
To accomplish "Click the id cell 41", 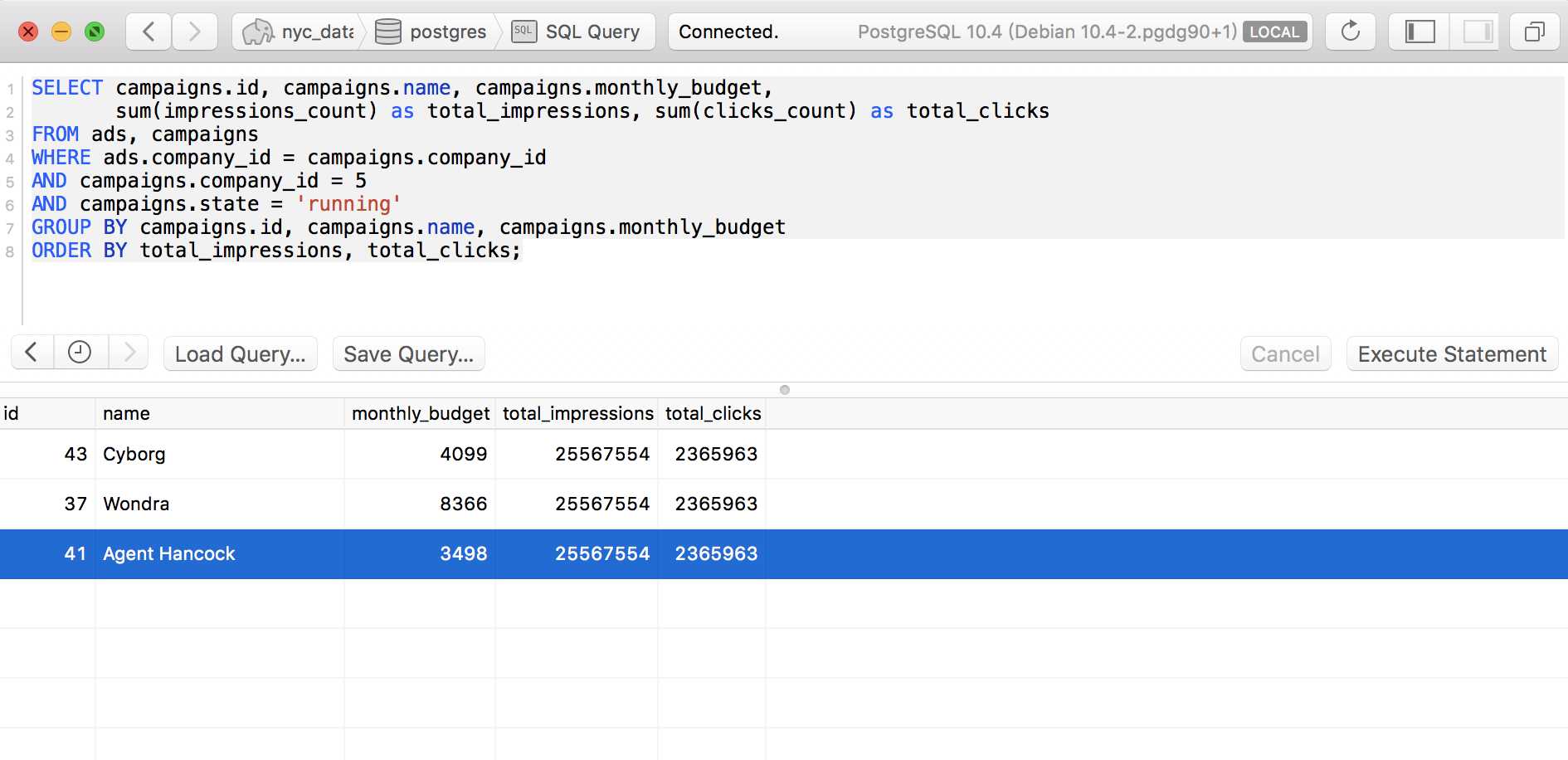I will tap(47, 553).
